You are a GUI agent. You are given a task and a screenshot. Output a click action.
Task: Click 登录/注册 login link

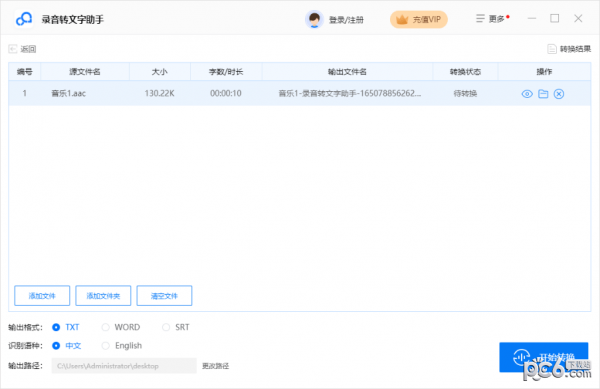point(346,20)
